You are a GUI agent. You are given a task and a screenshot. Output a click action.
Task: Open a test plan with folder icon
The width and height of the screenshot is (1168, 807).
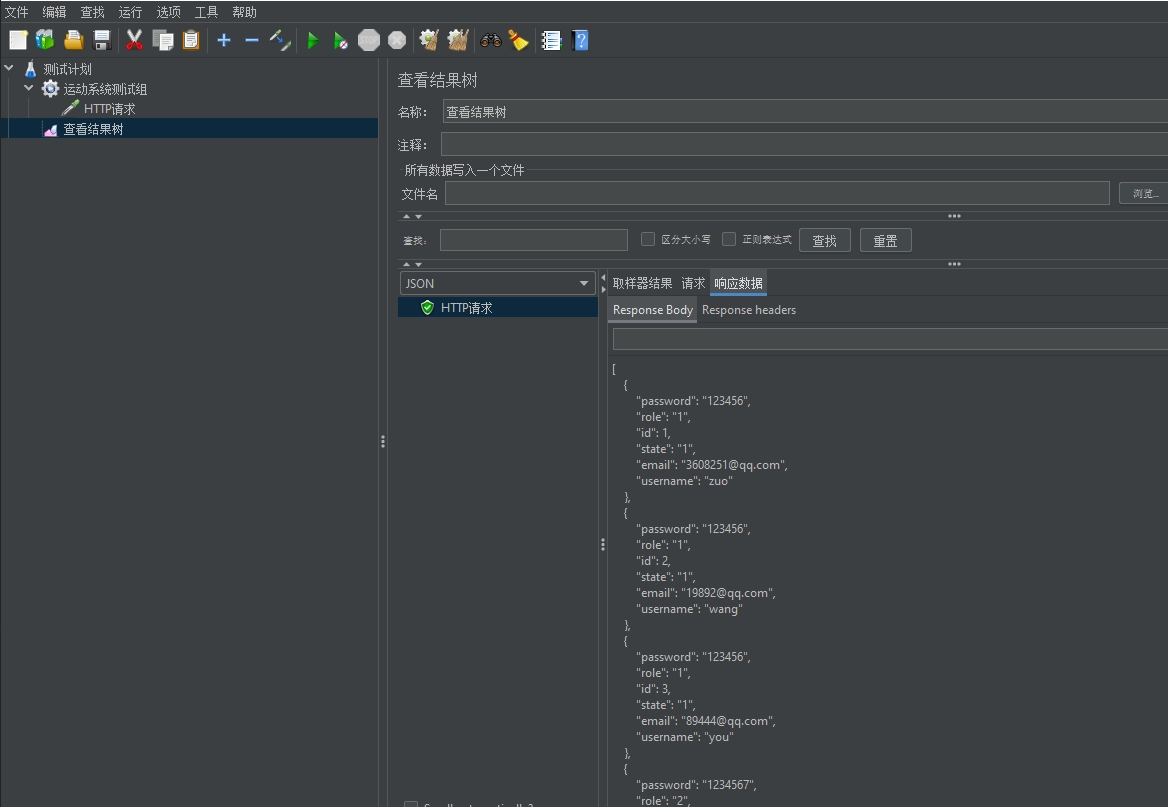click(x=74, y=40)
